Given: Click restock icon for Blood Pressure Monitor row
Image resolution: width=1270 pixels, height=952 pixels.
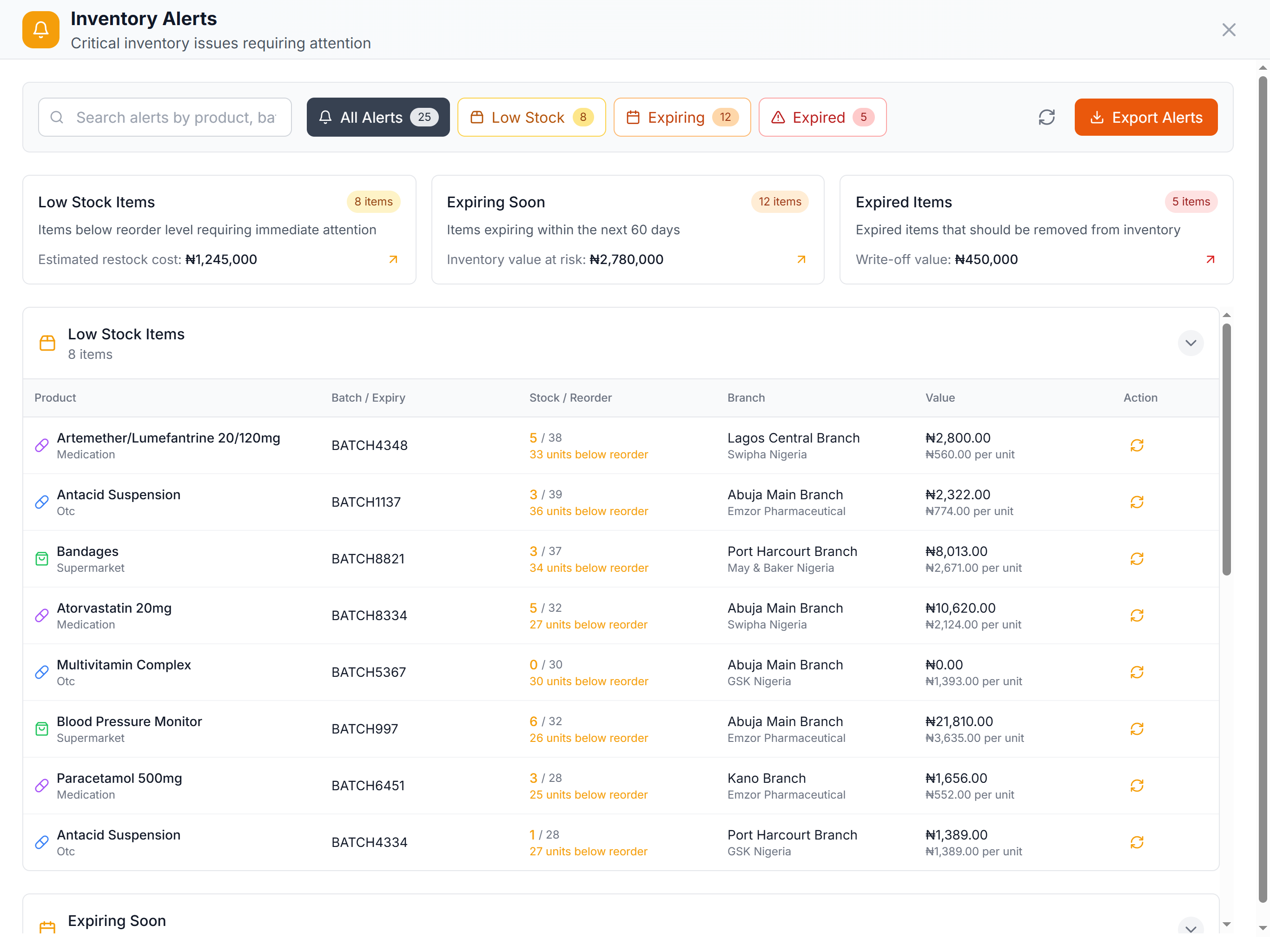Looking at the screenshot, I should pos(1136,728).
